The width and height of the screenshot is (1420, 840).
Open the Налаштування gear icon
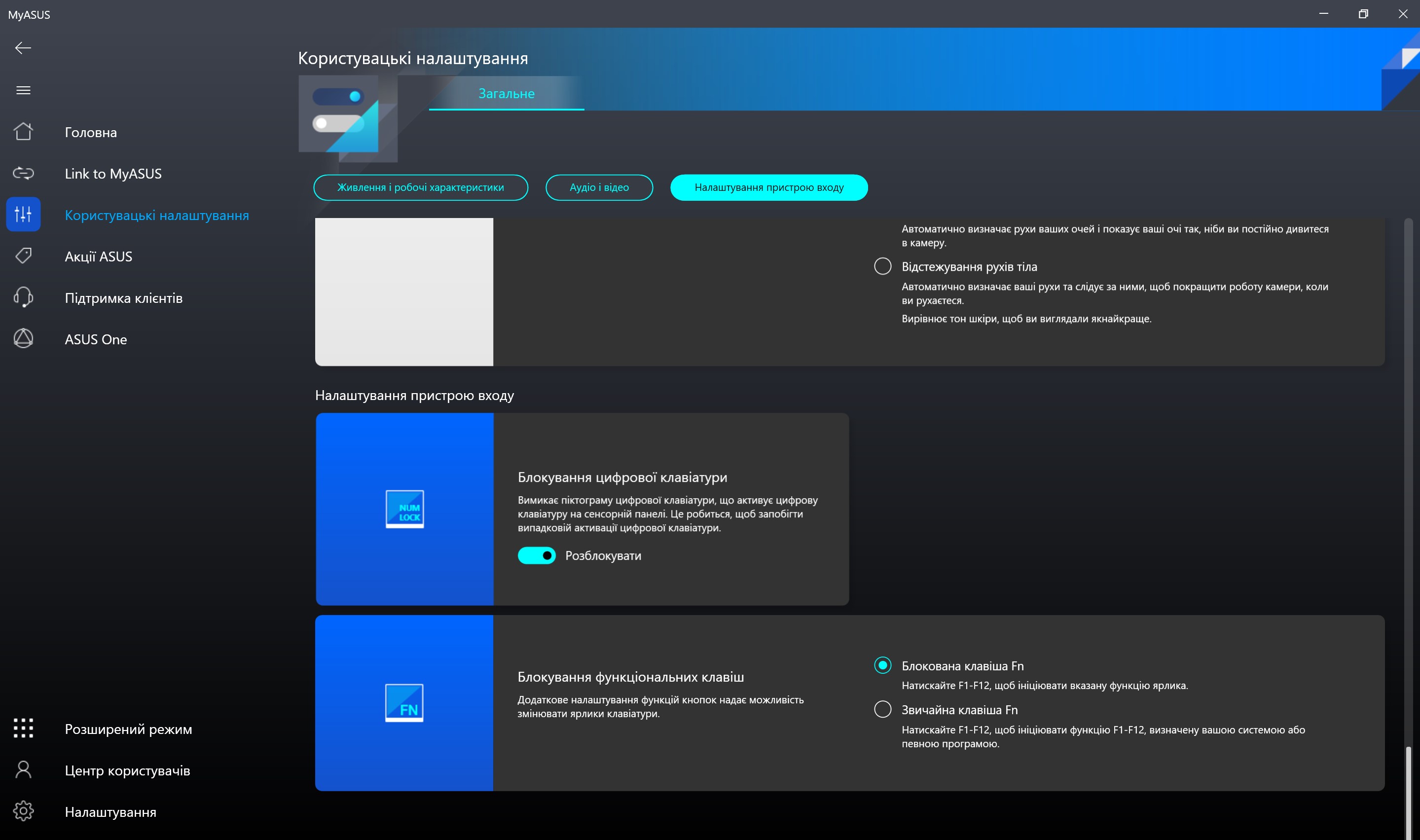[23, 811]
